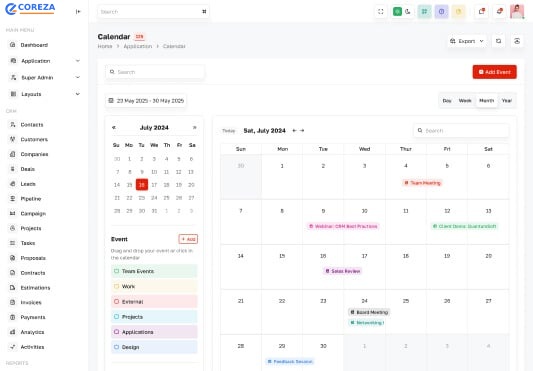Switch to dark mode moon icon

pyautogui.click(x=408, y=12)
